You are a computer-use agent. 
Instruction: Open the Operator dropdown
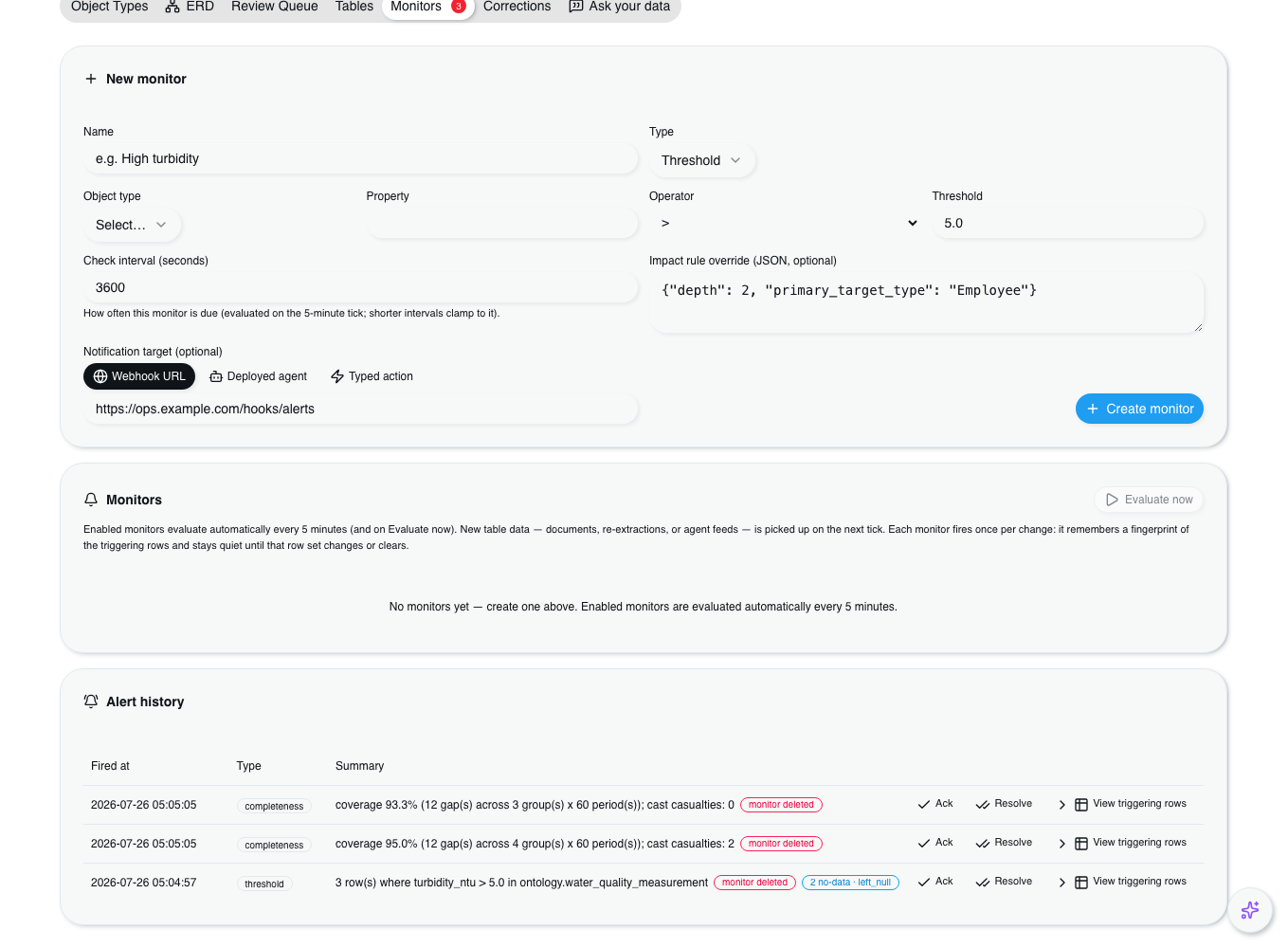[x=785, y=224]
